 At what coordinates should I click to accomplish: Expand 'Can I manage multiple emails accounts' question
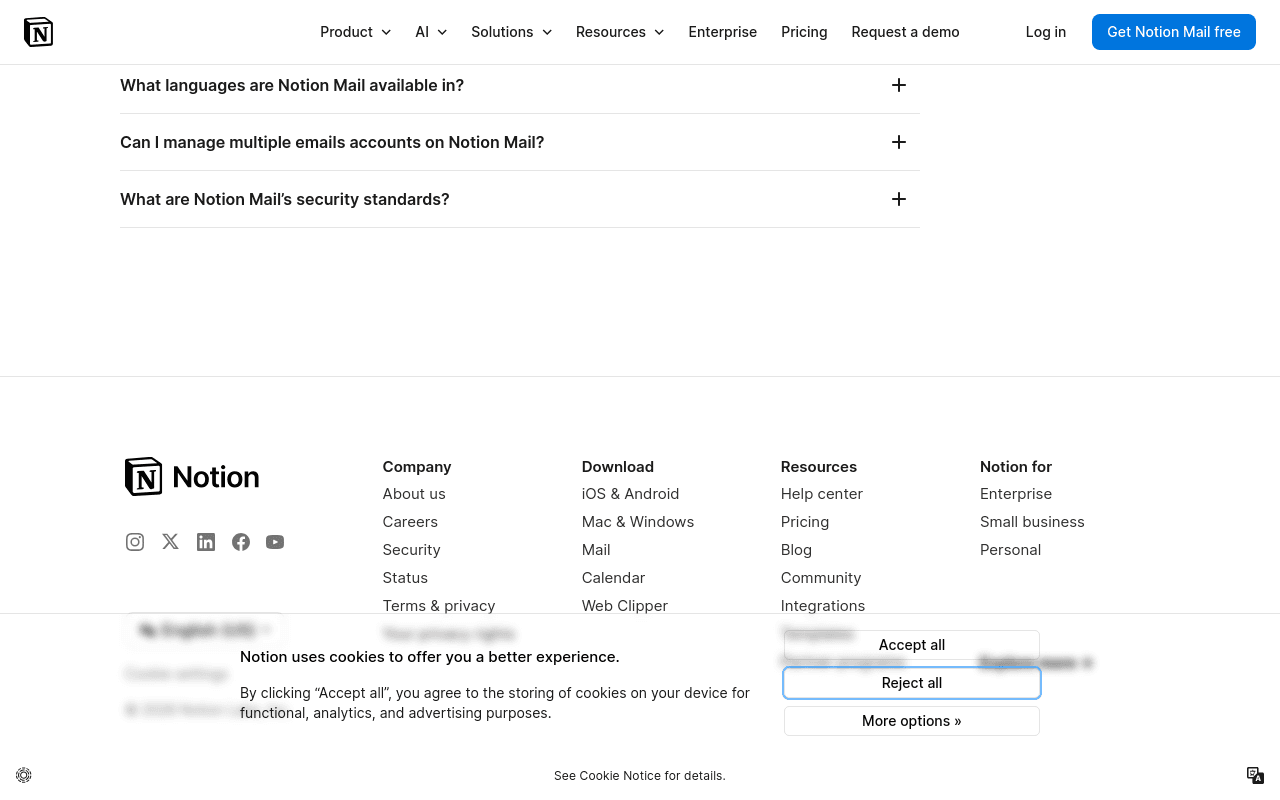[520, 142]
